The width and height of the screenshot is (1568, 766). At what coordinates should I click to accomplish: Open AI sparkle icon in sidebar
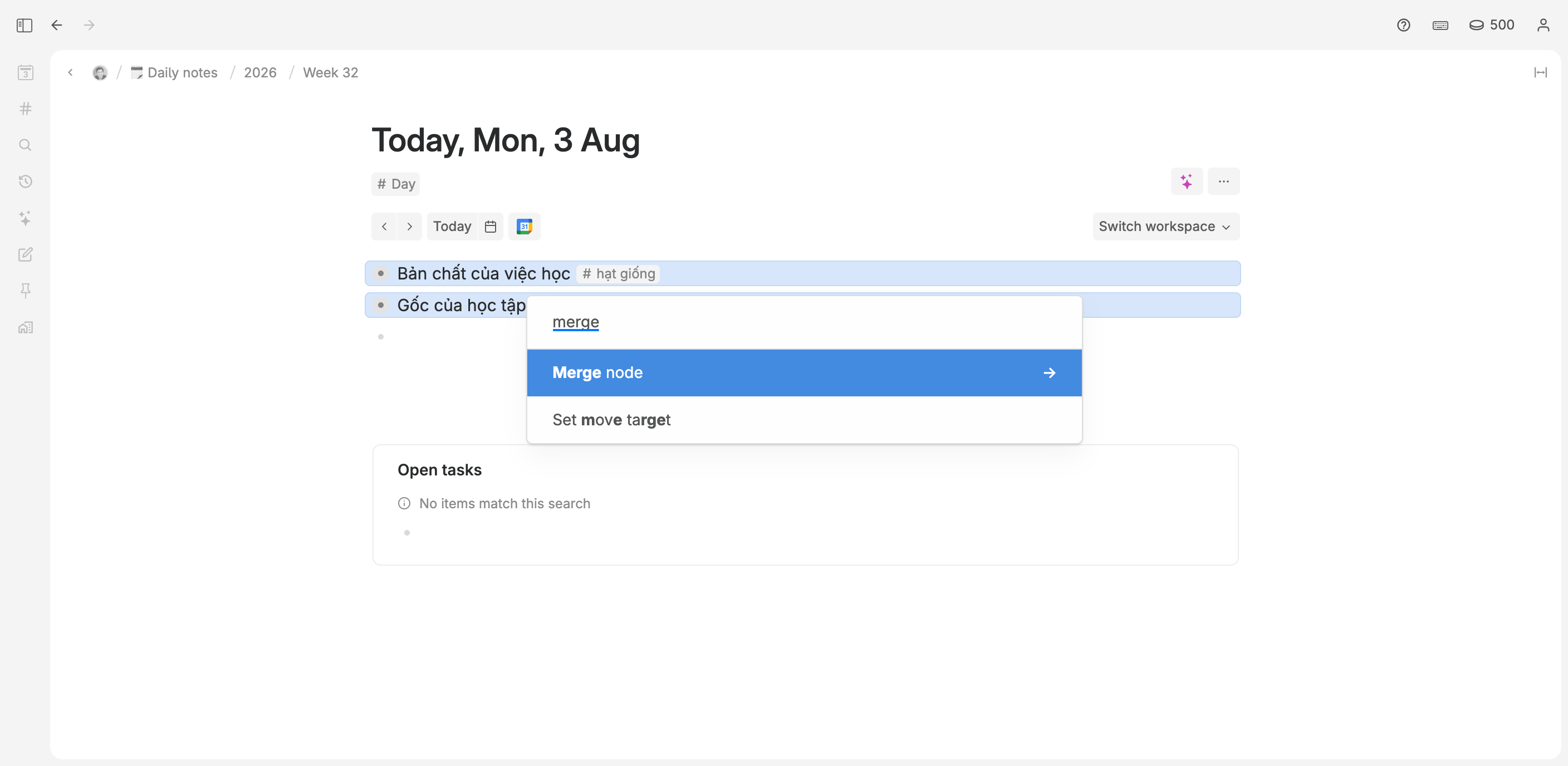[25, 218]
